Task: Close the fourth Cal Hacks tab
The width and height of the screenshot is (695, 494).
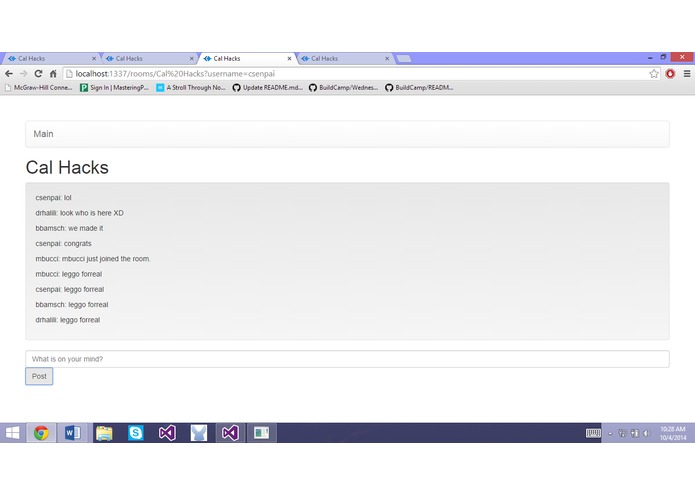Action: [387, 58]
